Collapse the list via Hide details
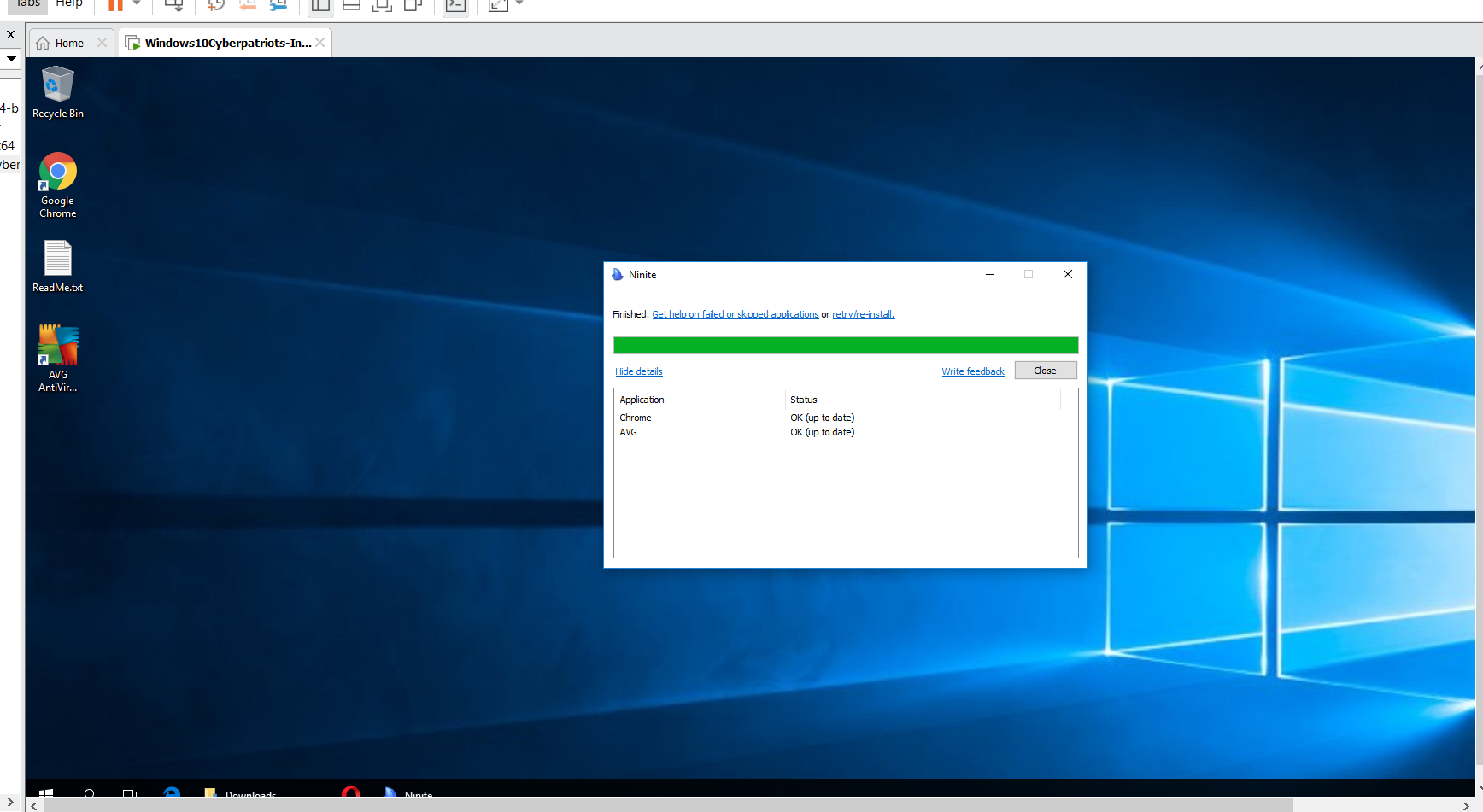 (x=639, y=371)
